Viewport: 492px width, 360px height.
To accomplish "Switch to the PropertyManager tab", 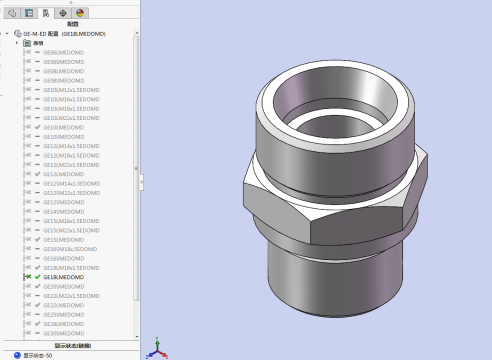I will pyautogui.click(x=29, y=13).
